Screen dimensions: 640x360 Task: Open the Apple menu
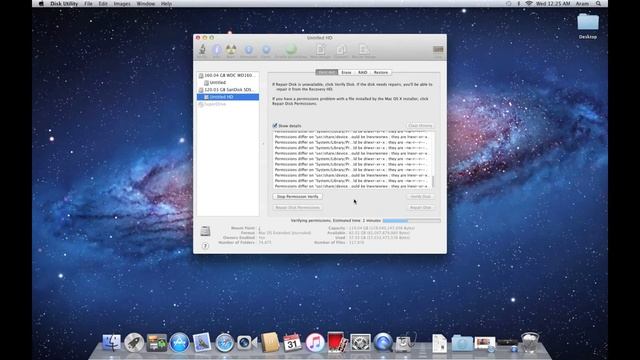coord(41,4)
